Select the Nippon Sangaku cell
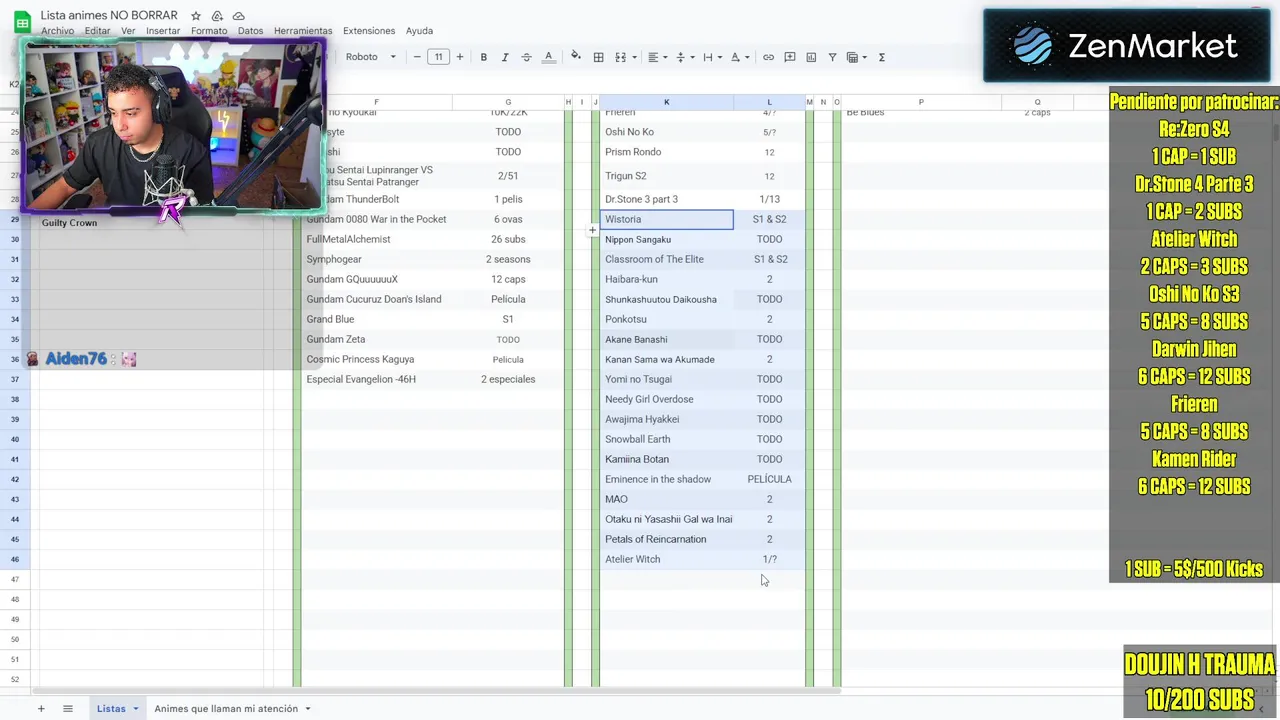 (x=667, y=239)
